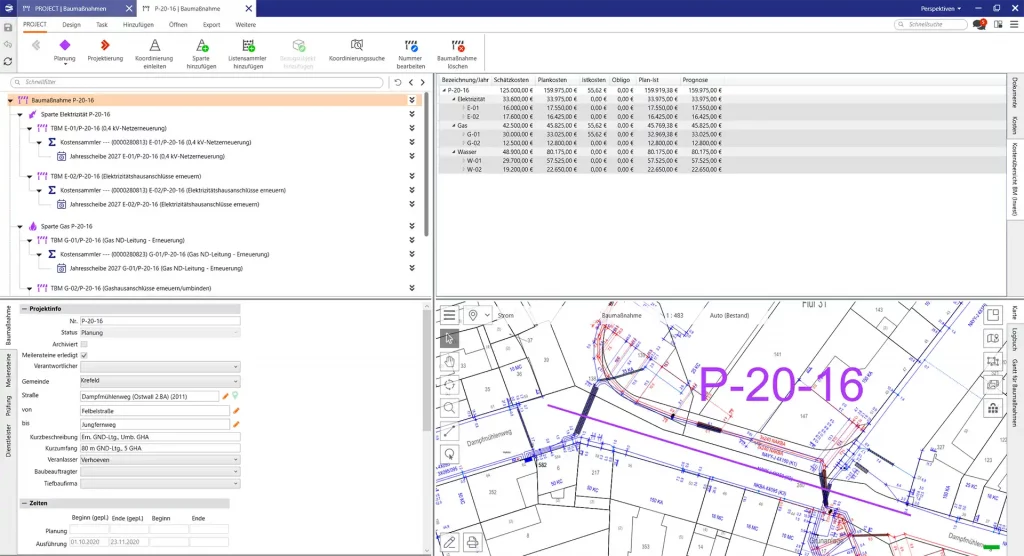This screenshot has width=1024, height=556.
Task: Collapse the Projektinfo section
Action: point(23,309)
